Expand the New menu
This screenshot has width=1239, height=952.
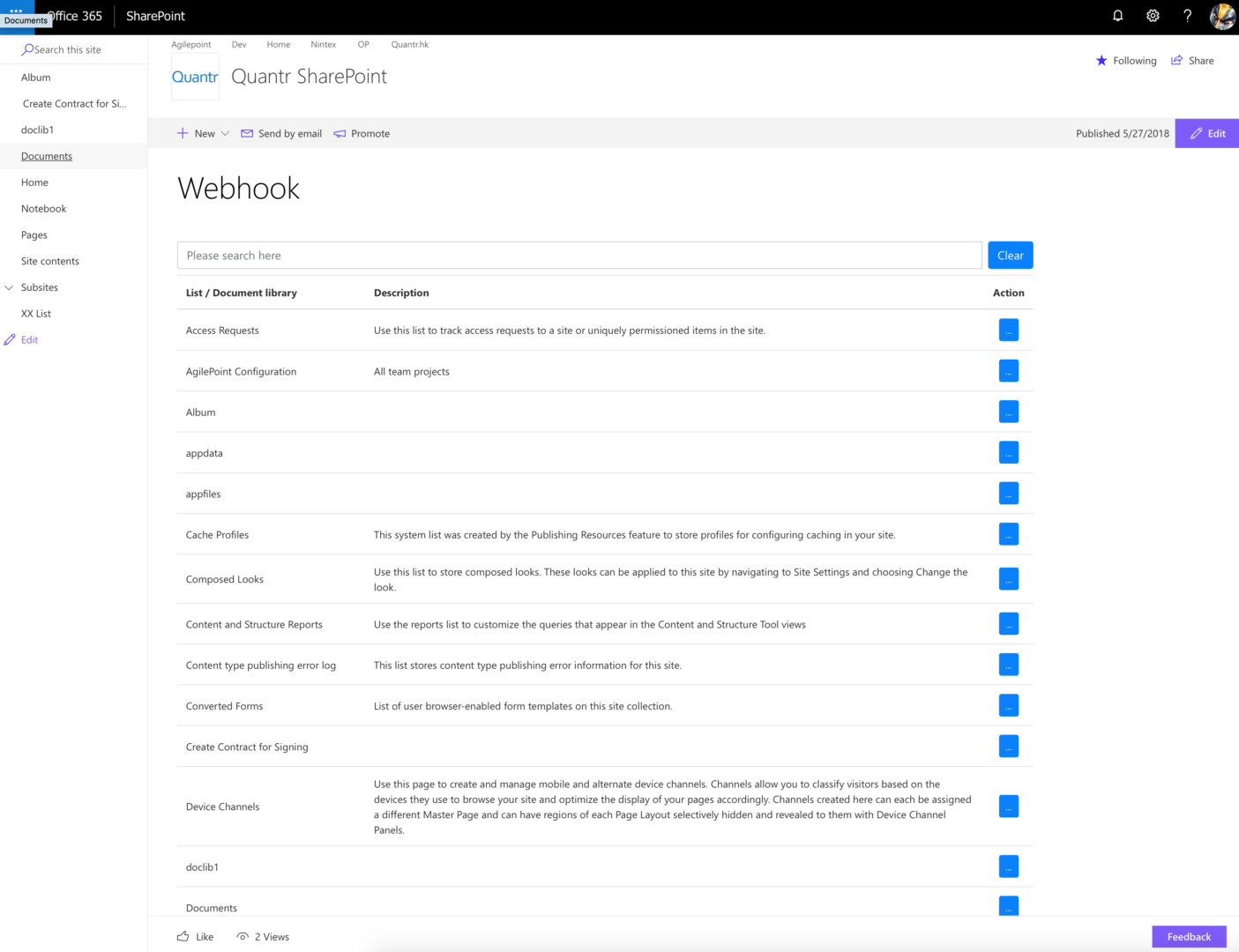click(x=203, y=133)
